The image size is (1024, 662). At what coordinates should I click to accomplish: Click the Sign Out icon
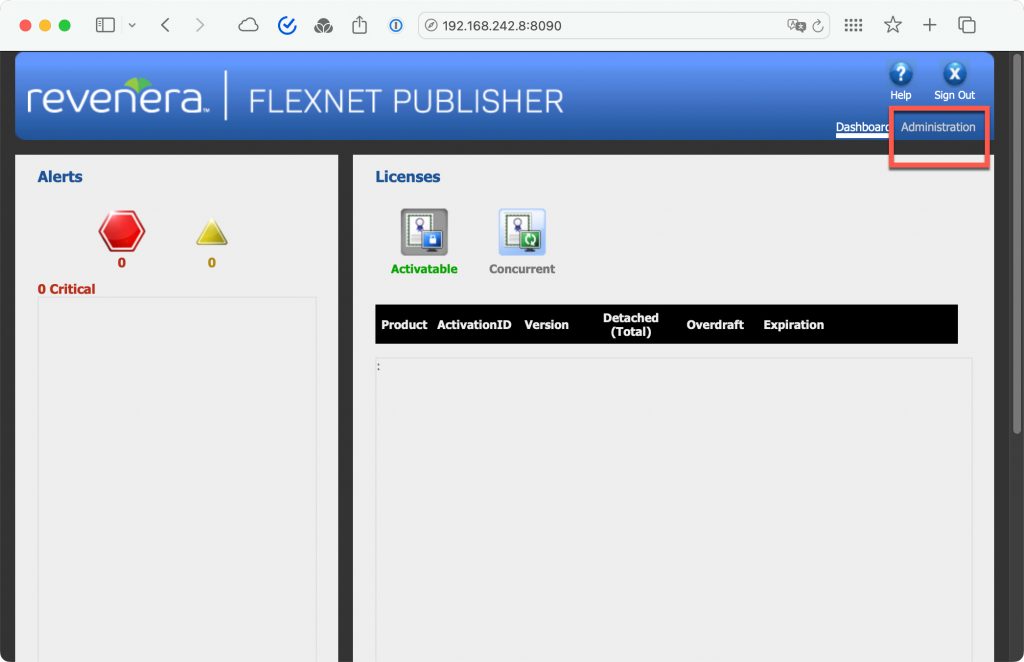pyautogui.click(x=954, y=75)
